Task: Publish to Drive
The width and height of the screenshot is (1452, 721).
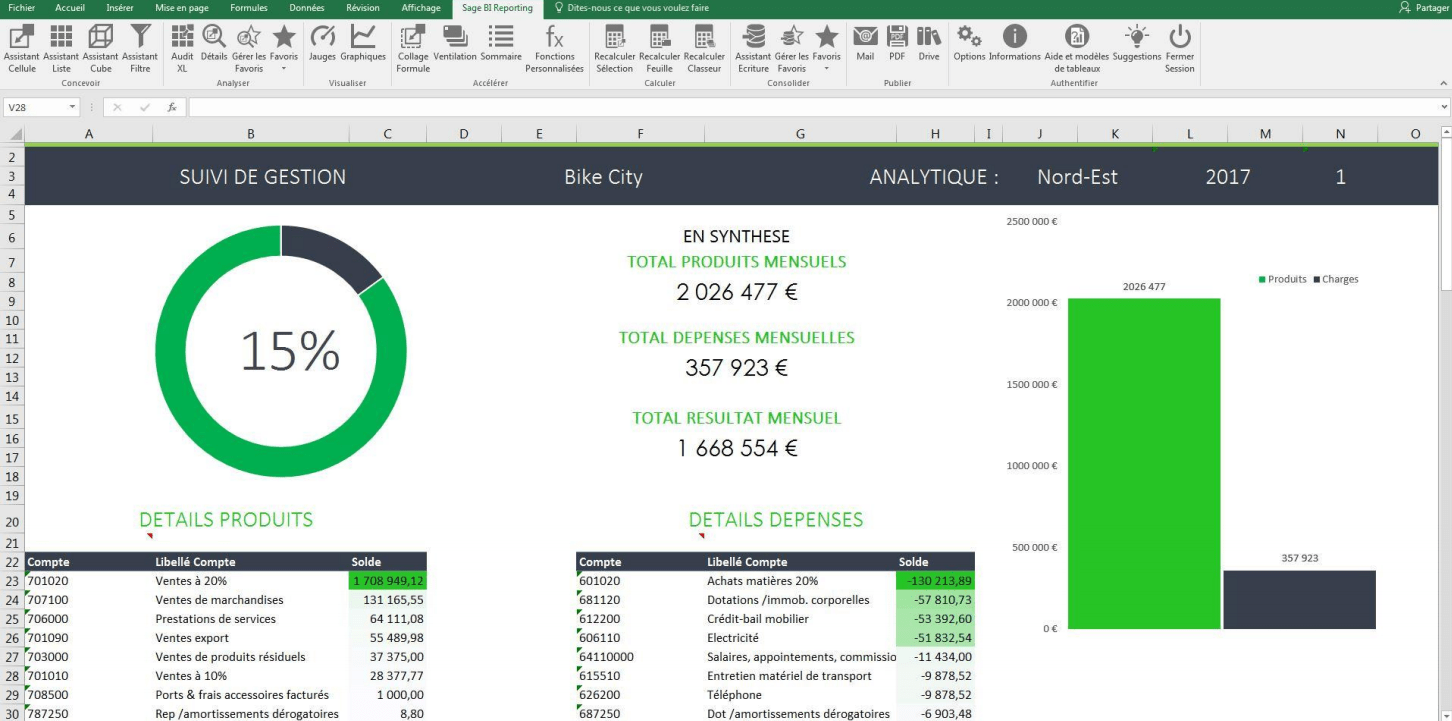Action: point(929,43)
